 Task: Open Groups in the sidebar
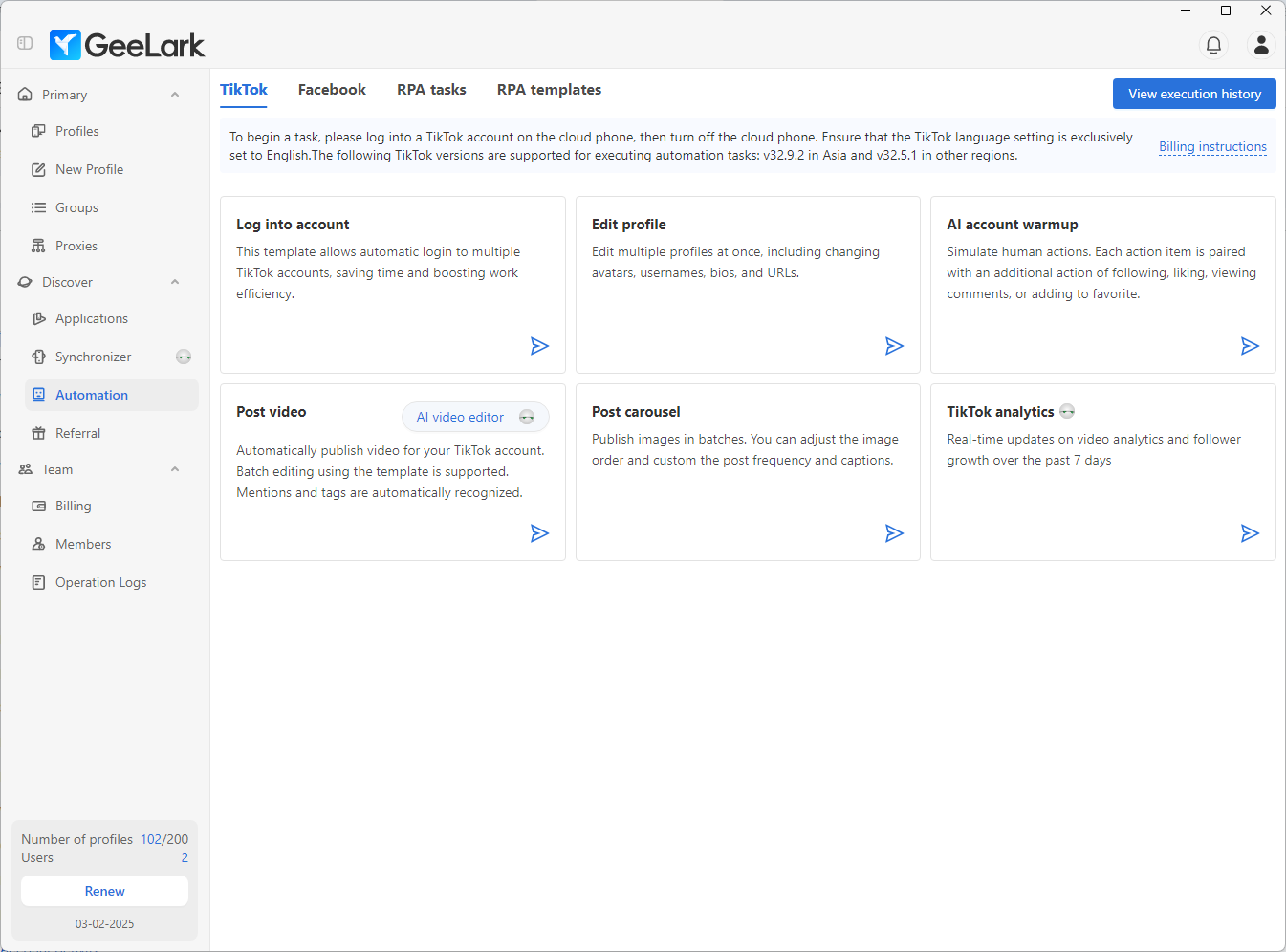(x=76, y=207)
